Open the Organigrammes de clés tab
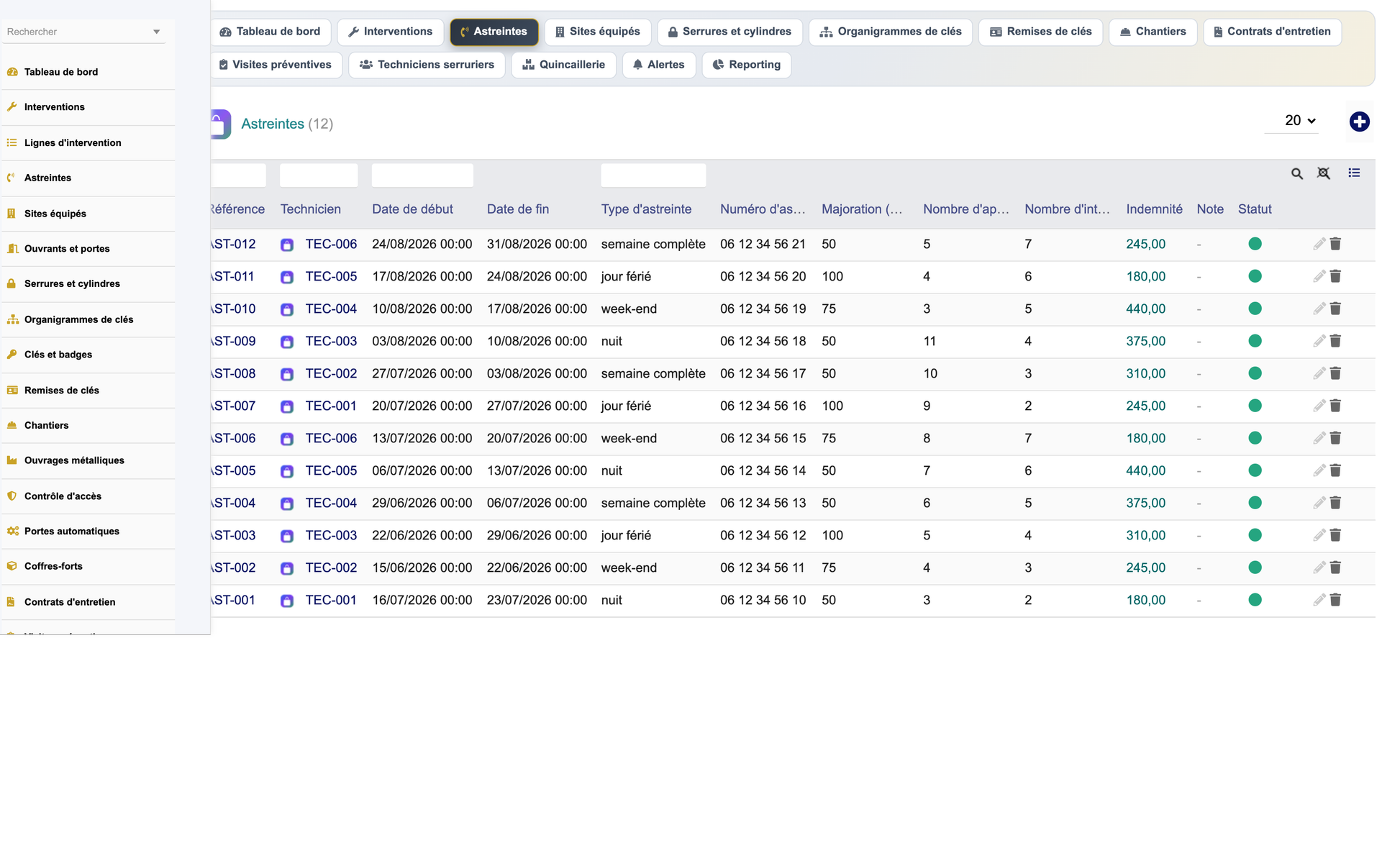The width and height of the screenshot is (1400, 866). 891,32
